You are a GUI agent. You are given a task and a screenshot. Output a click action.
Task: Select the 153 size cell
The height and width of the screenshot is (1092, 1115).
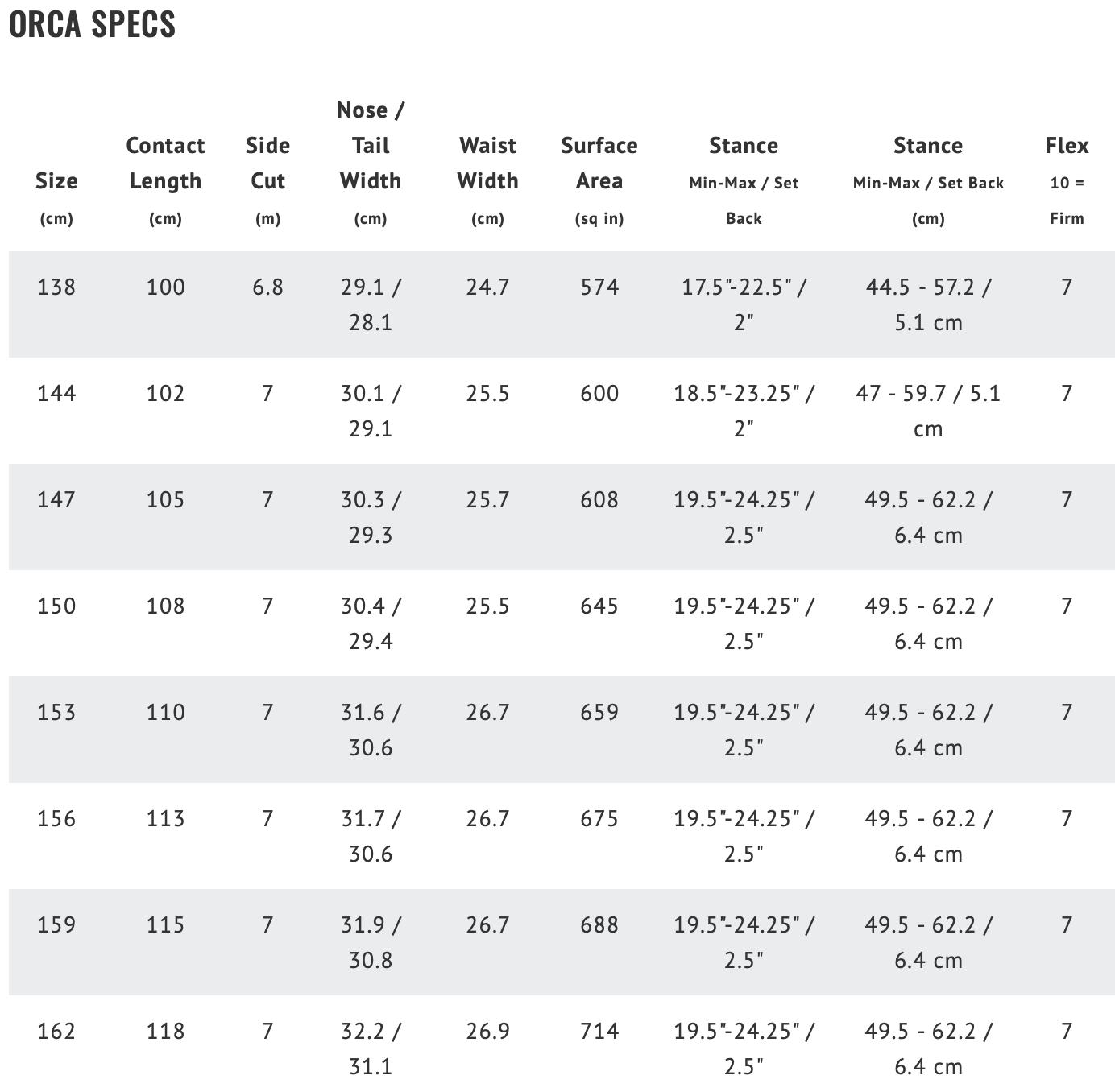click(56, 713)
